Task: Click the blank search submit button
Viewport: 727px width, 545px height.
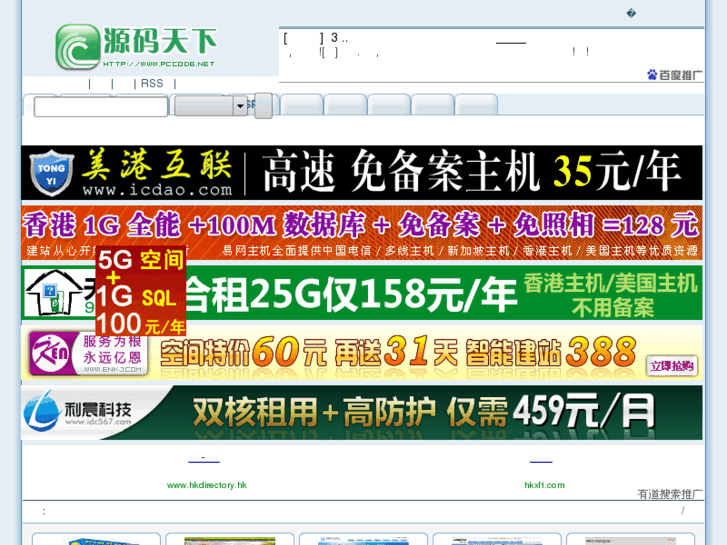Action: click(263, 106)
